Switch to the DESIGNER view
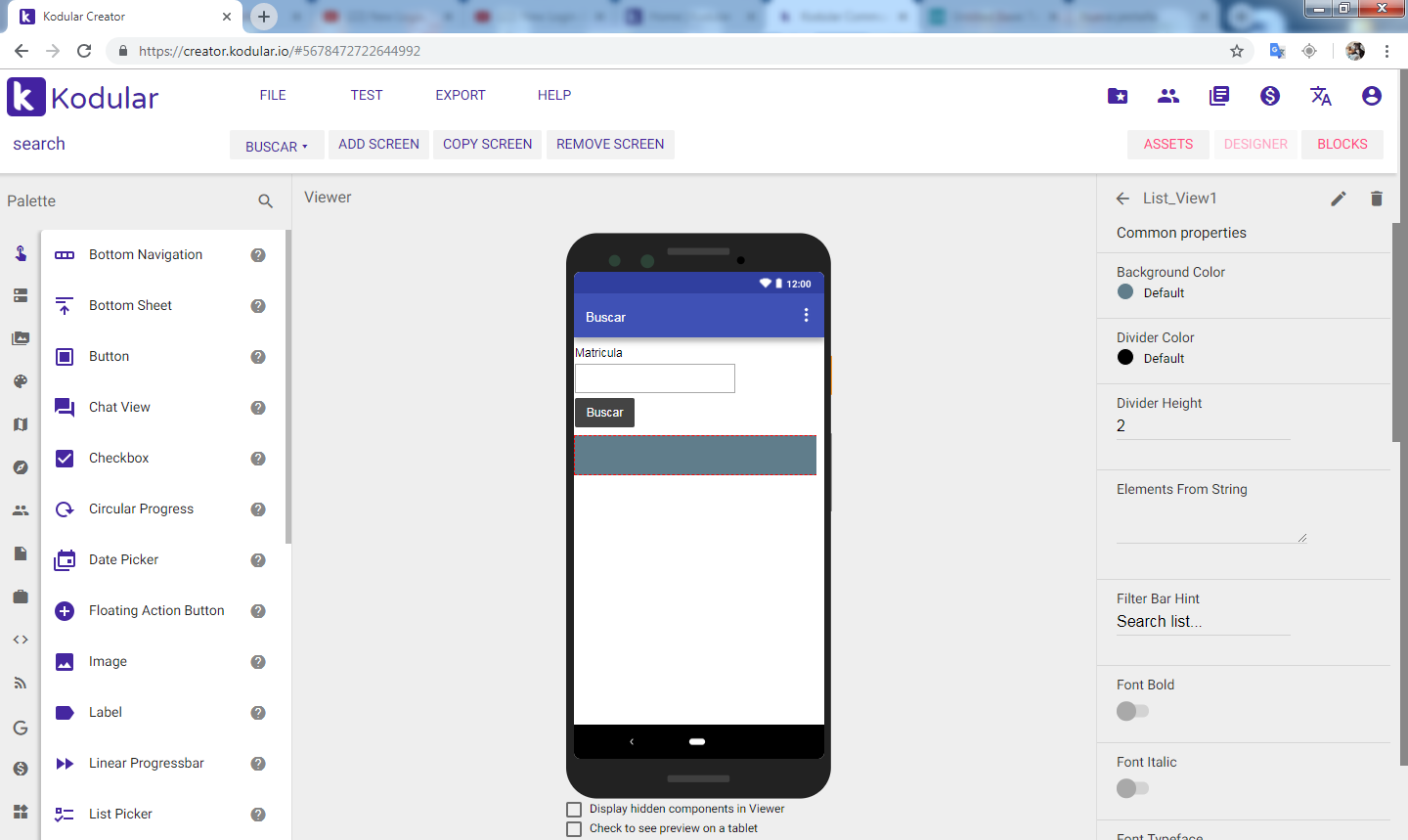1408x840 pixels. tap(1255, 144)
